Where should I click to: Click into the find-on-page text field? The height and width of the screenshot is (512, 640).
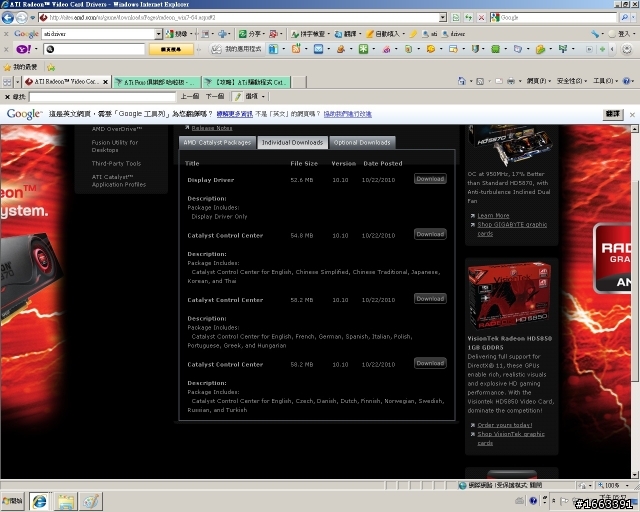(x=102, y=97)
